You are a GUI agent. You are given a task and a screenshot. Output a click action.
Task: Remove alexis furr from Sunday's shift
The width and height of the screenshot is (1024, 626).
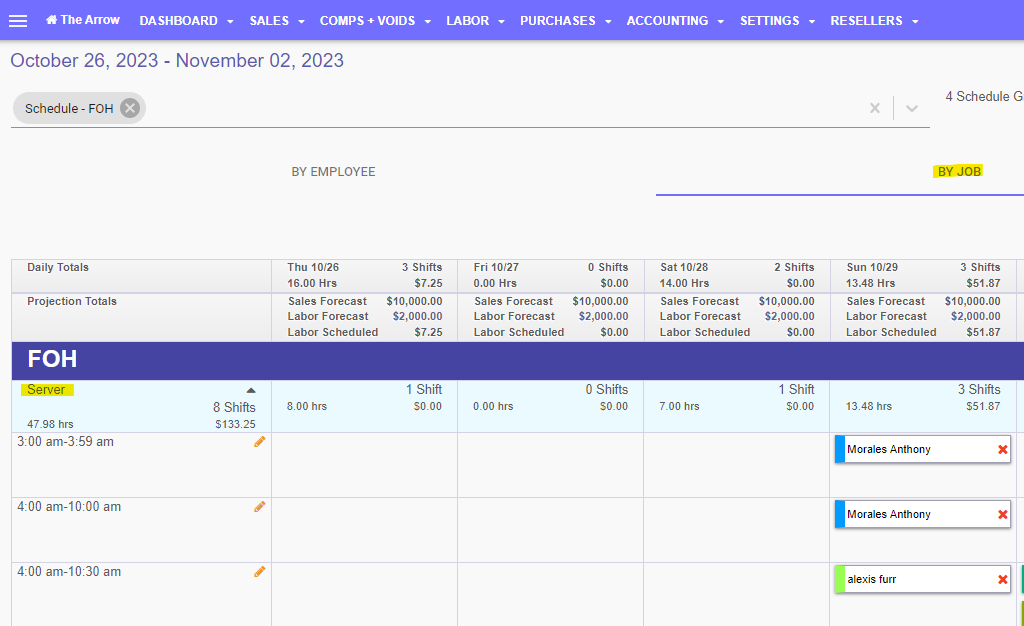[1002, 578]
